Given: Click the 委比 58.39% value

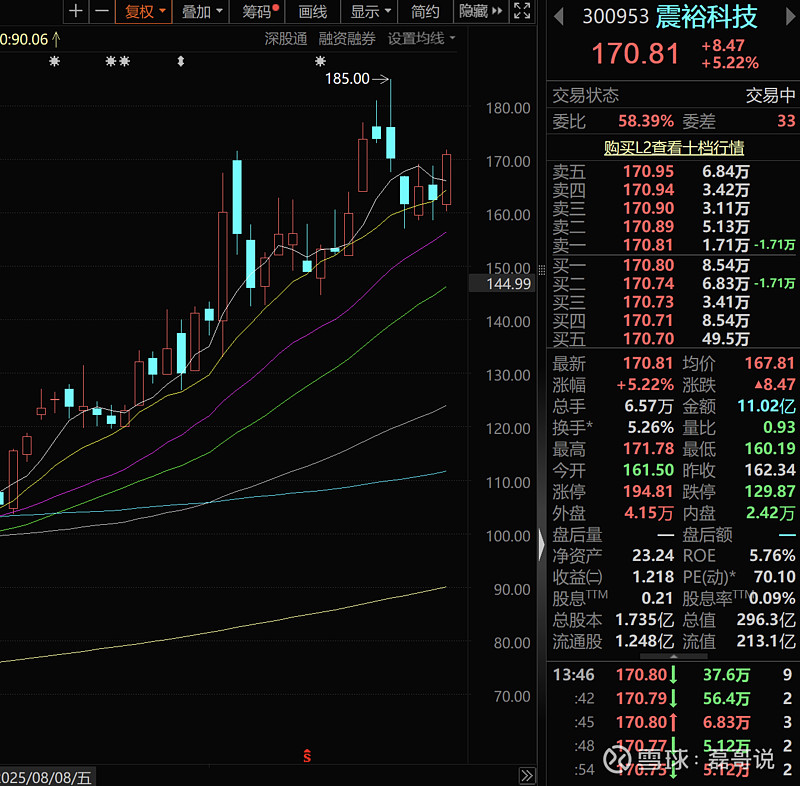Looking at the screenshot, I should pos(646,121).
